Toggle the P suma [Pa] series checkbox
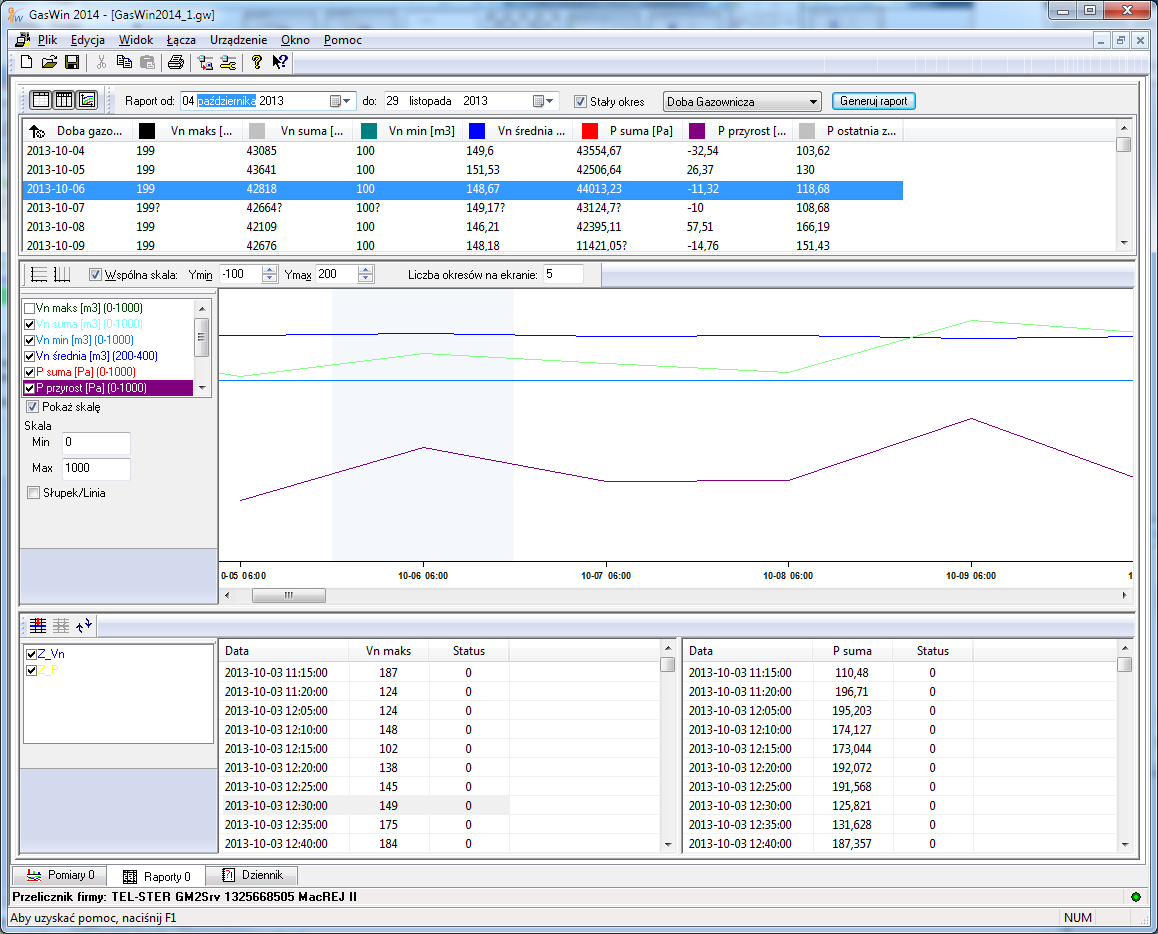The height and width of the screenshot is (934, 1158). (x=30, y=372)
